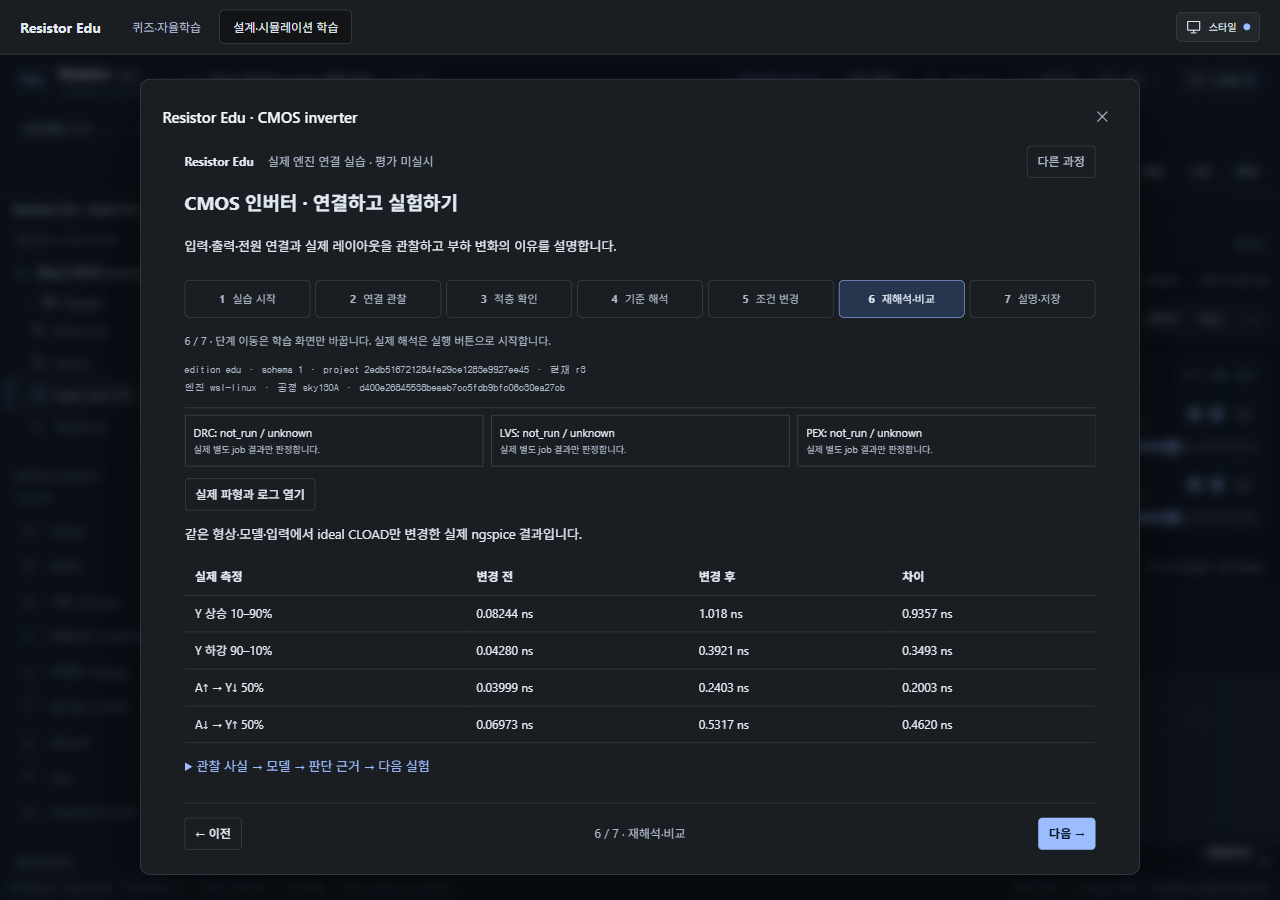Click the Resistor Edu logo

(60, 28)
